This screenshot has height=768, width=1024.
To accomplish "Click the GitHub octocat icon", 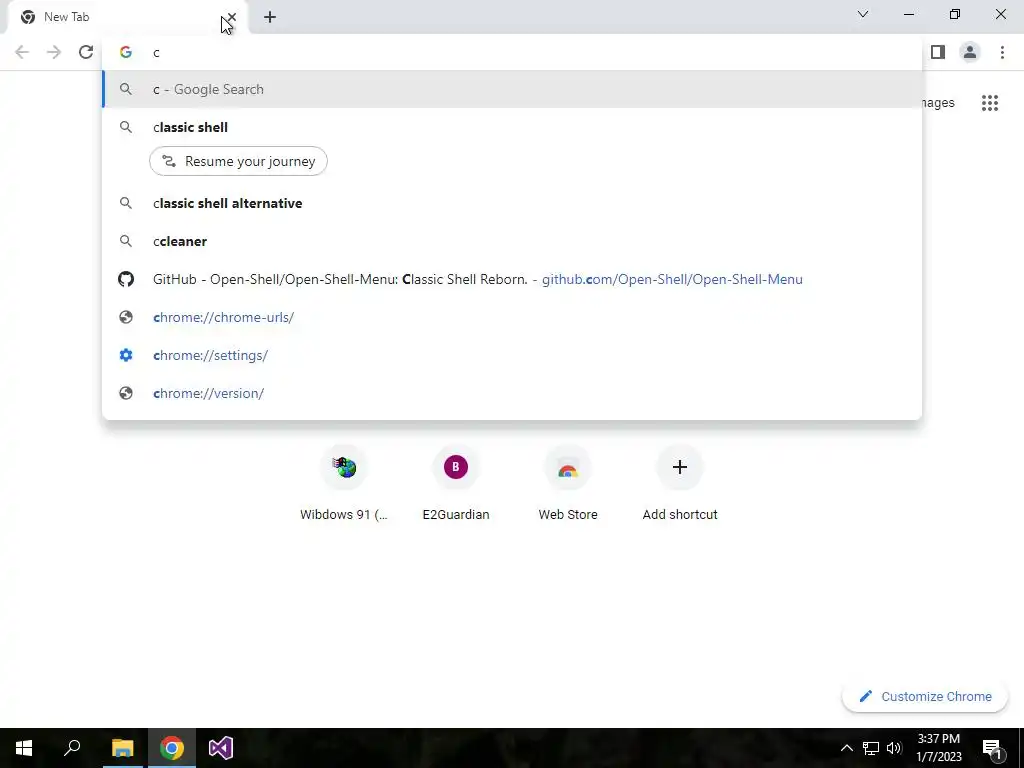I will (126, 279).
